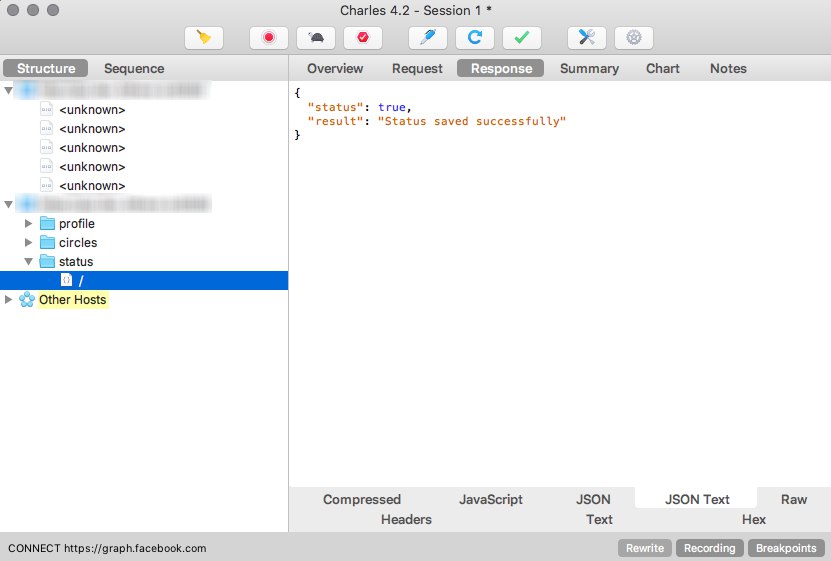This screenshot has width=831, height=561.
Task: Switch the response view to Hex
Action: pos(754,520)
